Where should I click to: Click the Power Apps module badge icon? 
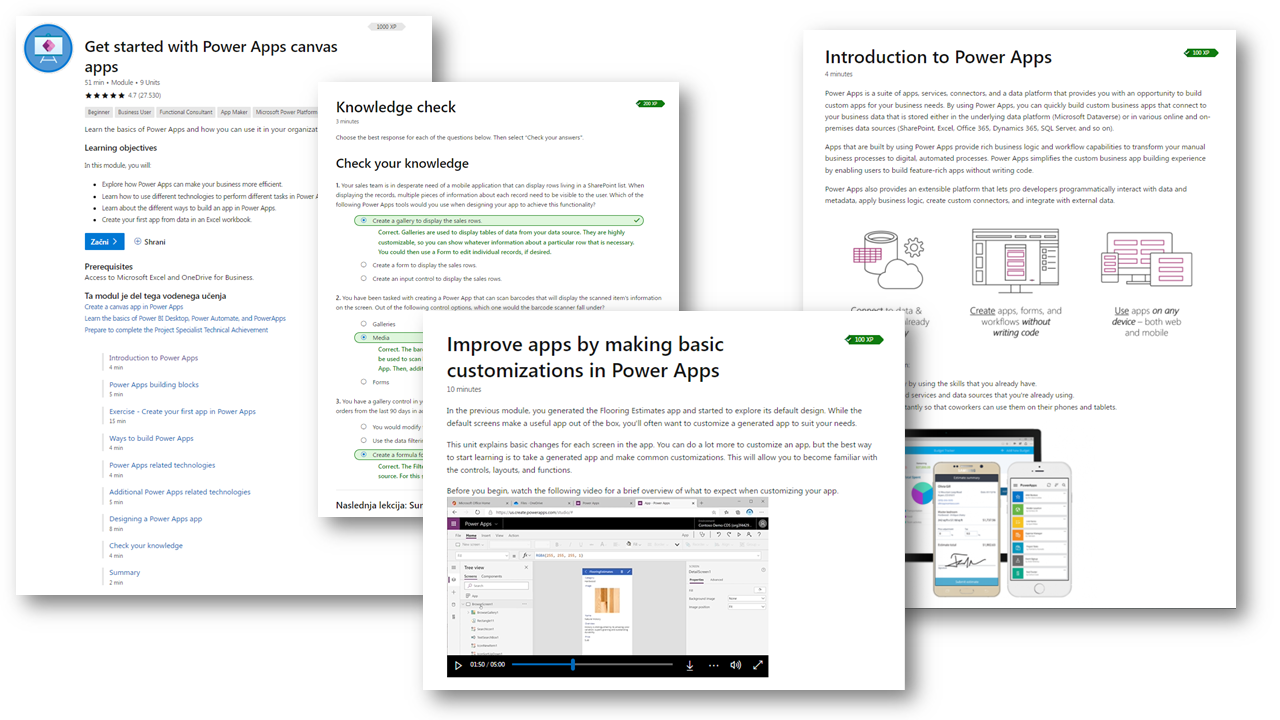(x=48, y=49)
